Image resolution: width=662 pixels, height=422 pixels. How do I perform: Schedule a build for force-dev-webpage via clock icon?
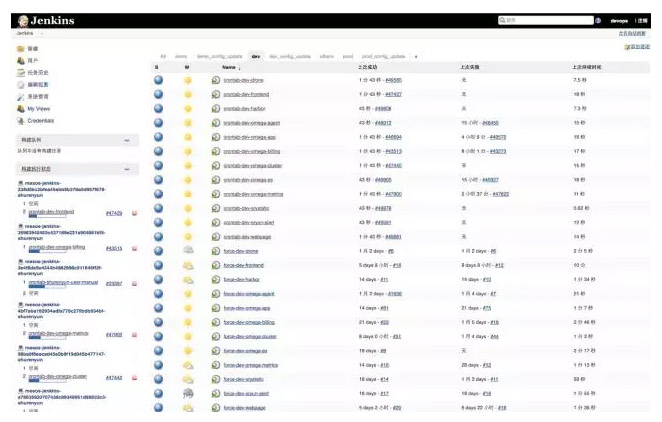216,408
